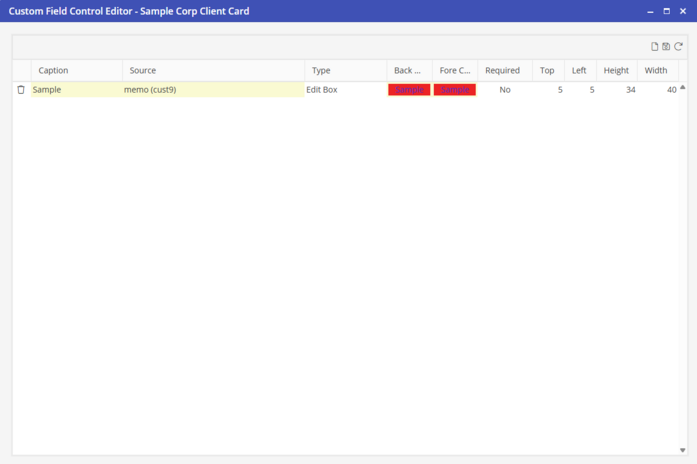Select the Width cell with value 40
Image resolution: width=697 pixels, height=464 pixels.
[x=657, y=90]
